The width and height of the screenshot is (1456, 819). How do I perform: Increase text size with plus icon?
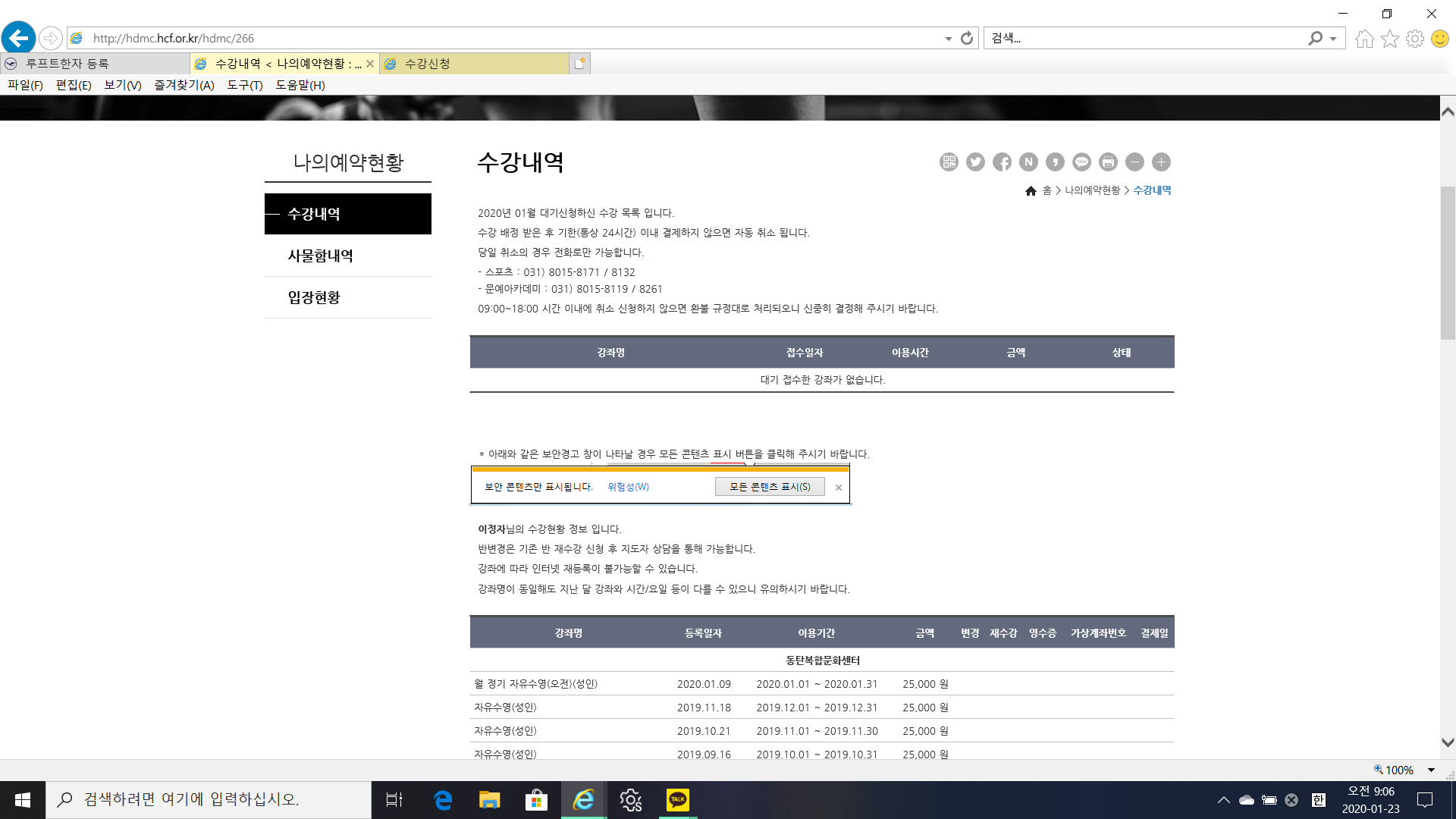coord(1161,162)
